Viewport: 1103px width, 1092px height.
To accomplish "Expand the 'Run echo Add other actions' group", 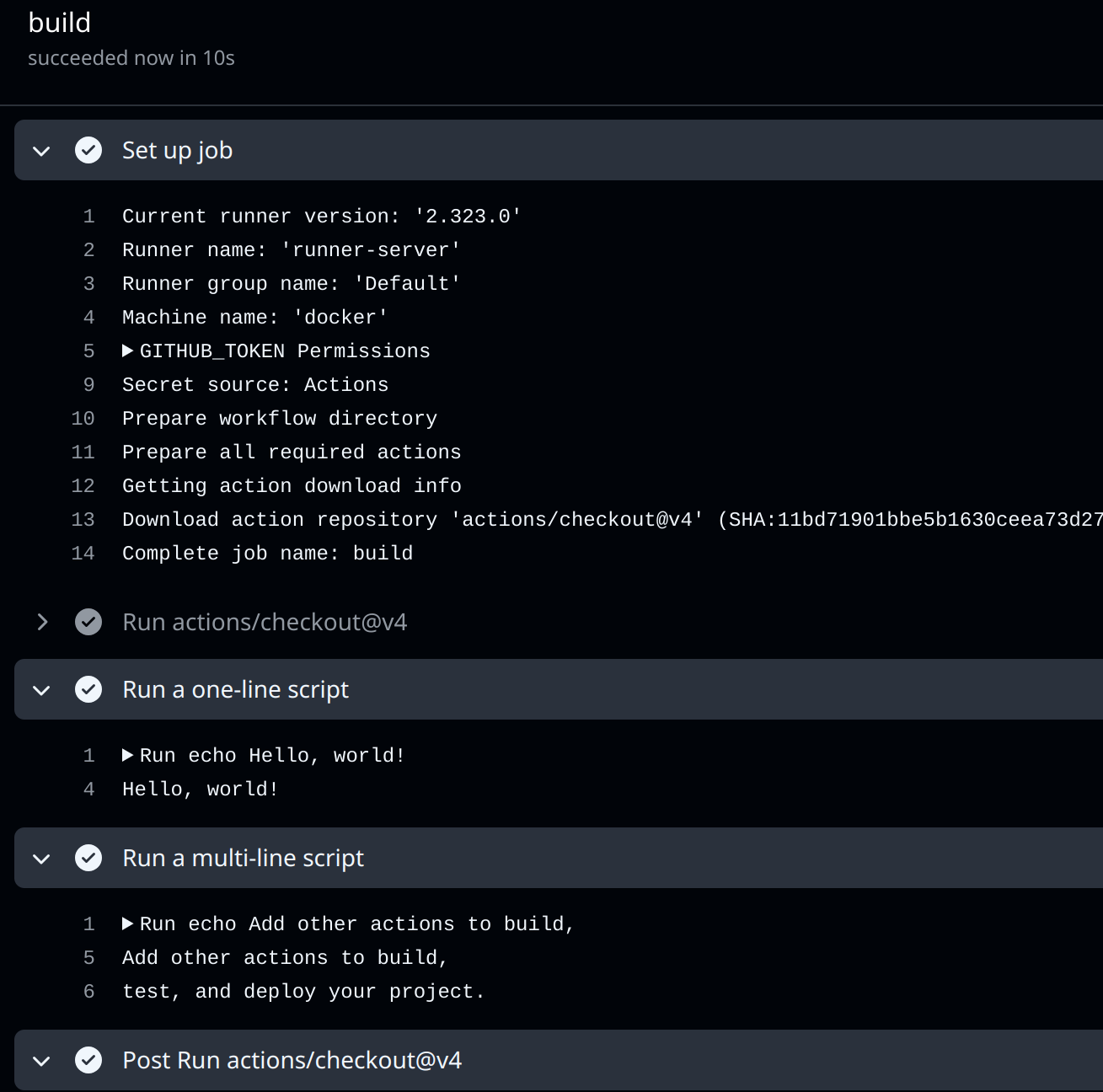I will coord(128,923).
